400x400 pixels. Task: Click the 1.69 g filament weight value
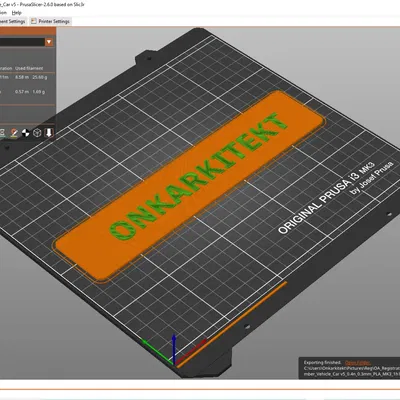click(39, 92)
